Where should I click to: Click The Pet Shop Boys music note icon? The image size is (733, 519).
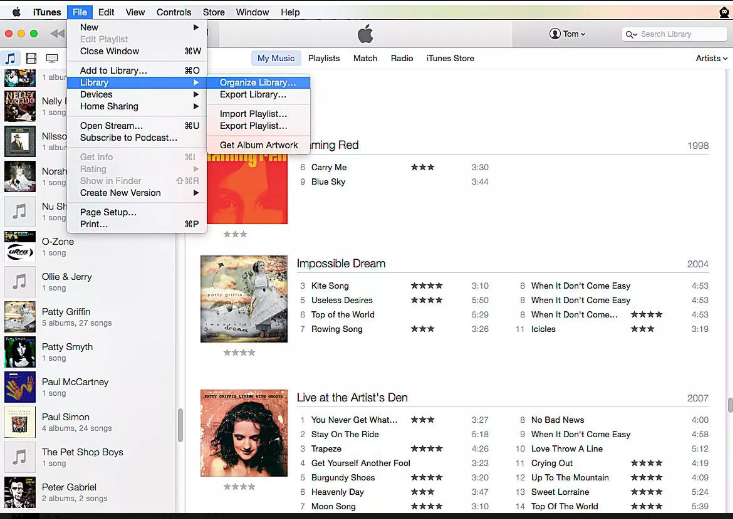point(20,457)
